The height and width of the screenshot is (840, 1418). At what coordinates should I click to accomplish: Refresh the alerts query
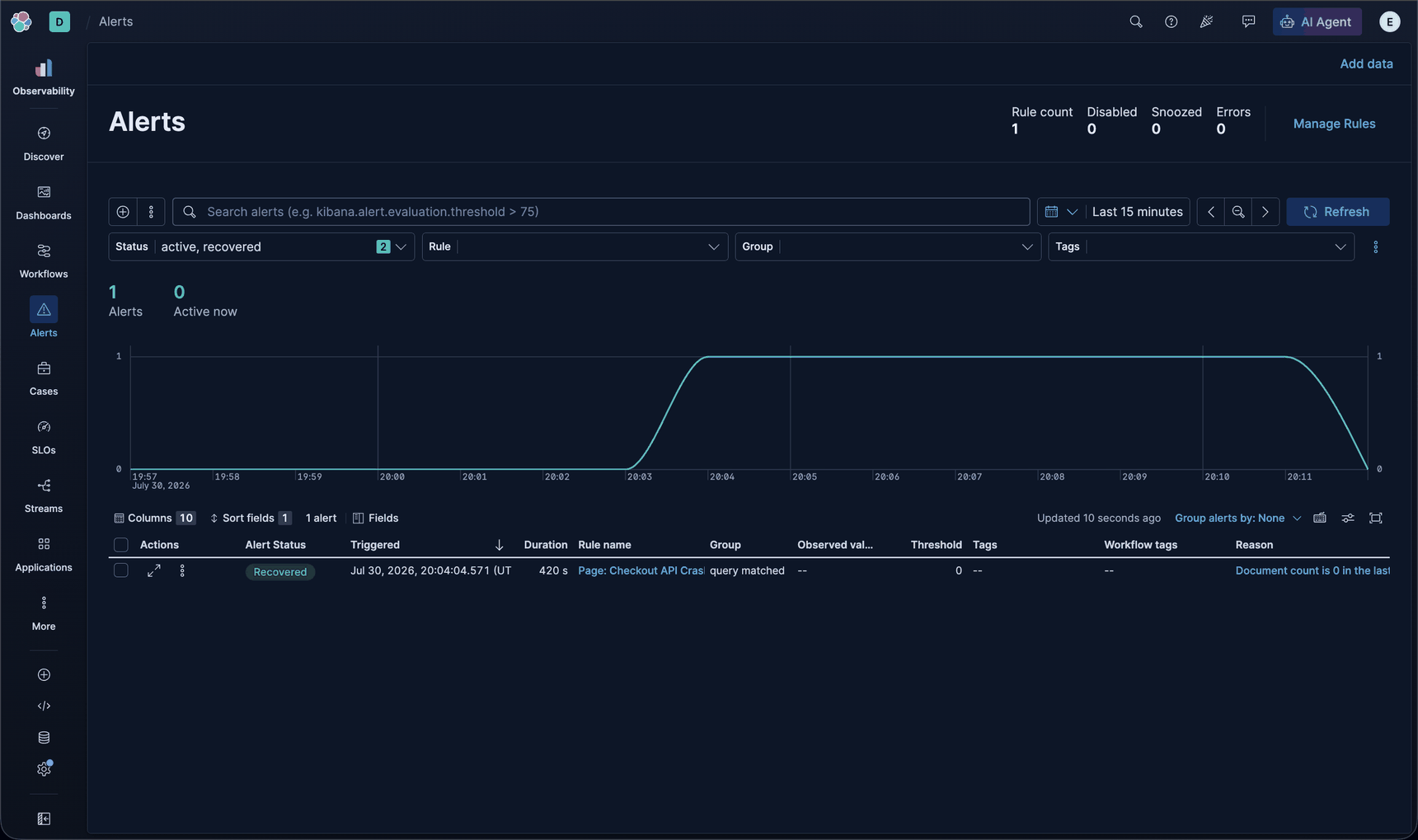(x=1337, y=212)
